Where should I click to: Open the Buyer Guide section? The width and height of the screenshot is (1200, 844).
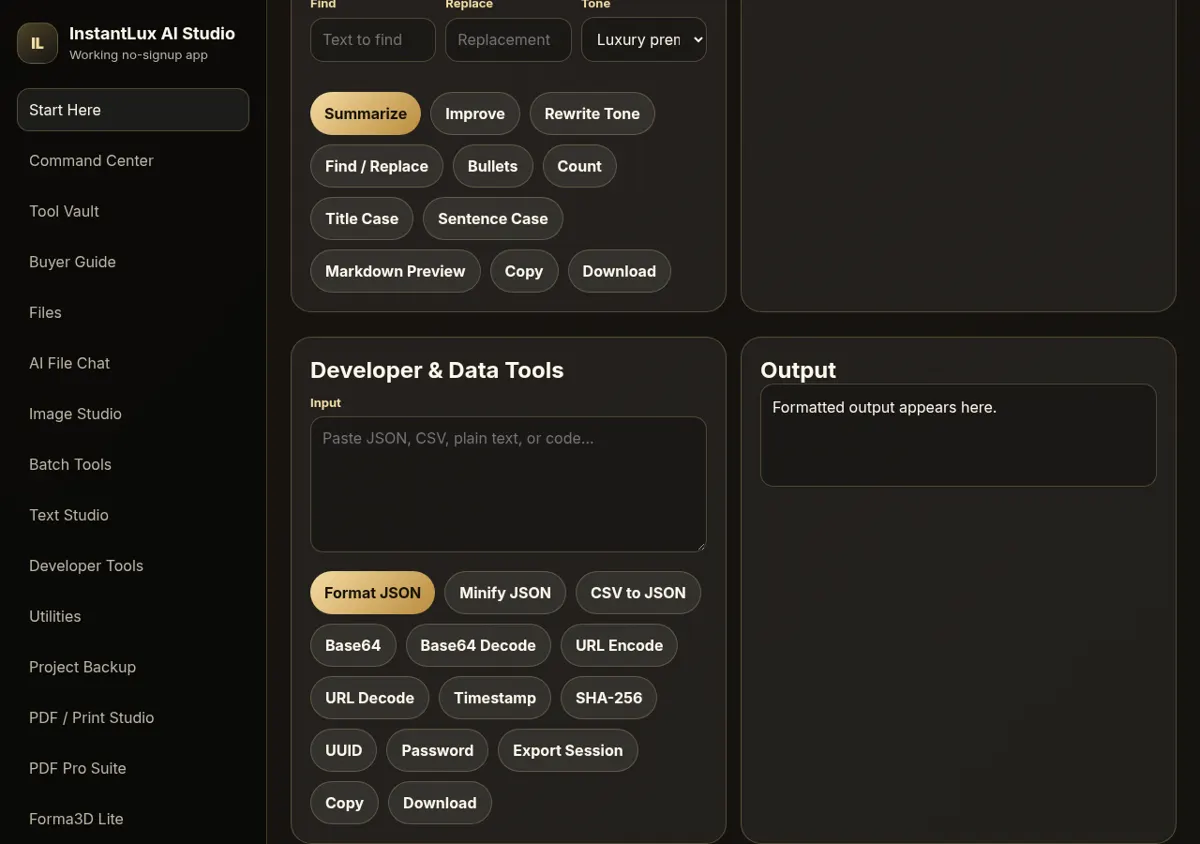point(133,262)
